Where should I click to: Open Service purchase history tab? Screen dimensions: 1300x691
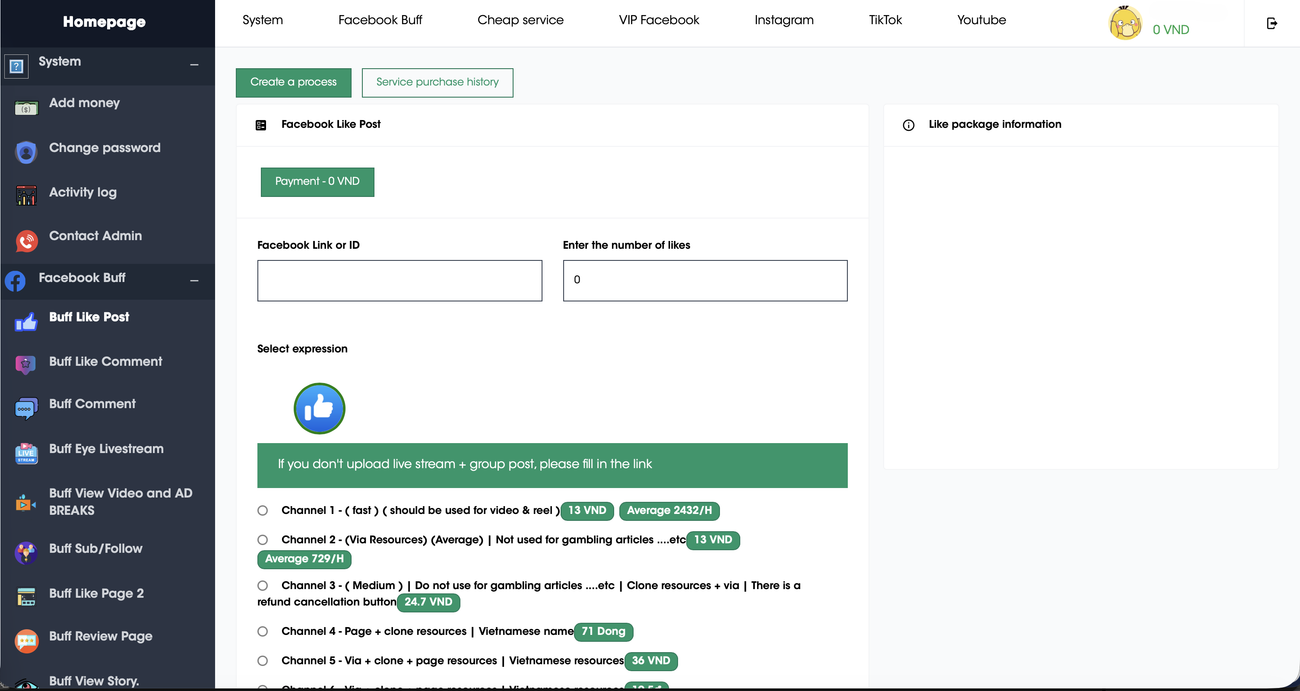coord(438,82)
